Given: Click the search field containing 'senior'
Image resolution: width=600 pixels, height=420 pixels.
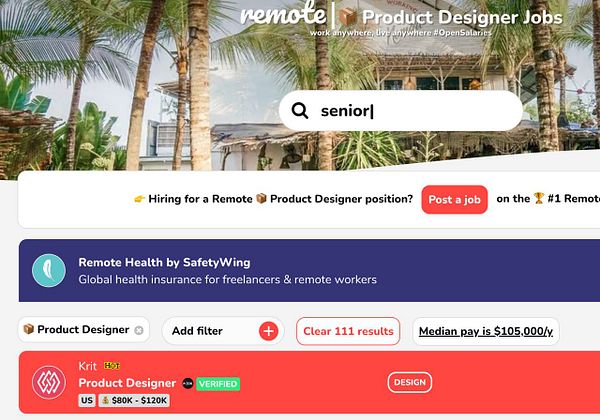Looking at the screenshot, I should click(401, 111).
